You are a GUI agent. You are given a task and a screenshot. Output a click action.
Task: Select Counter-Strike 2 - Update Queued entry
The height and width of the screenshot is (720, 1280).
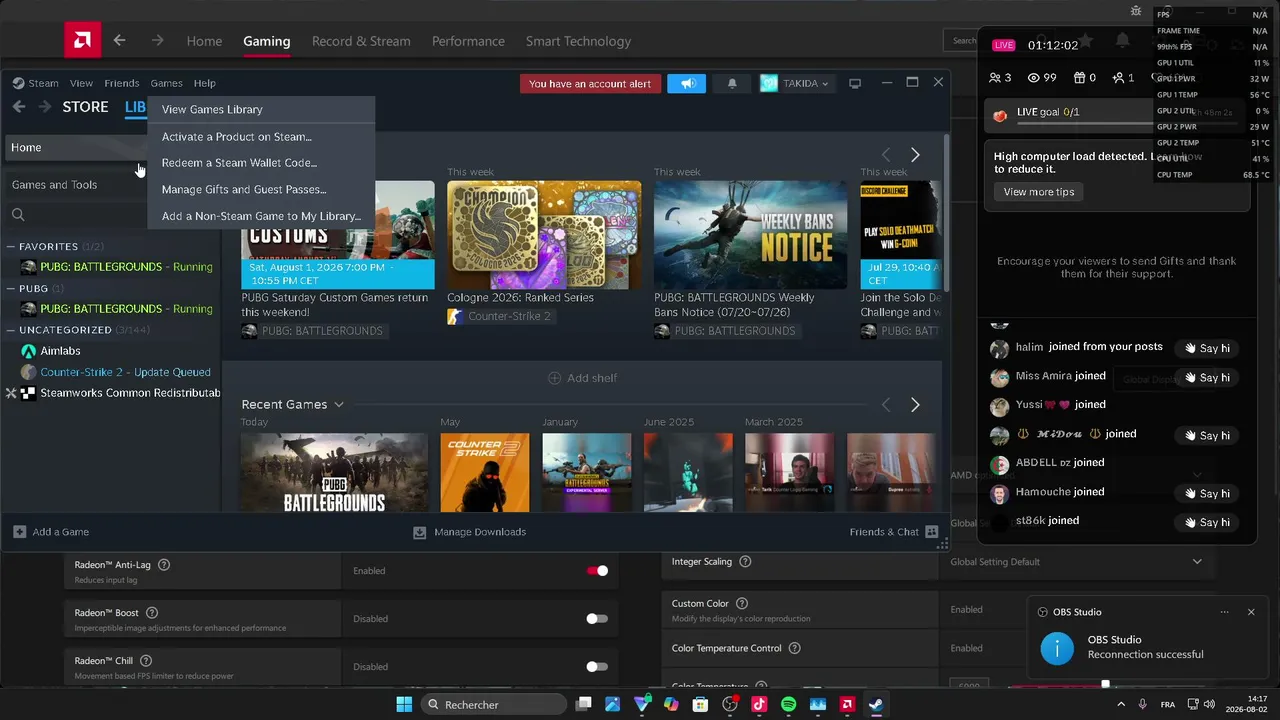126,372
